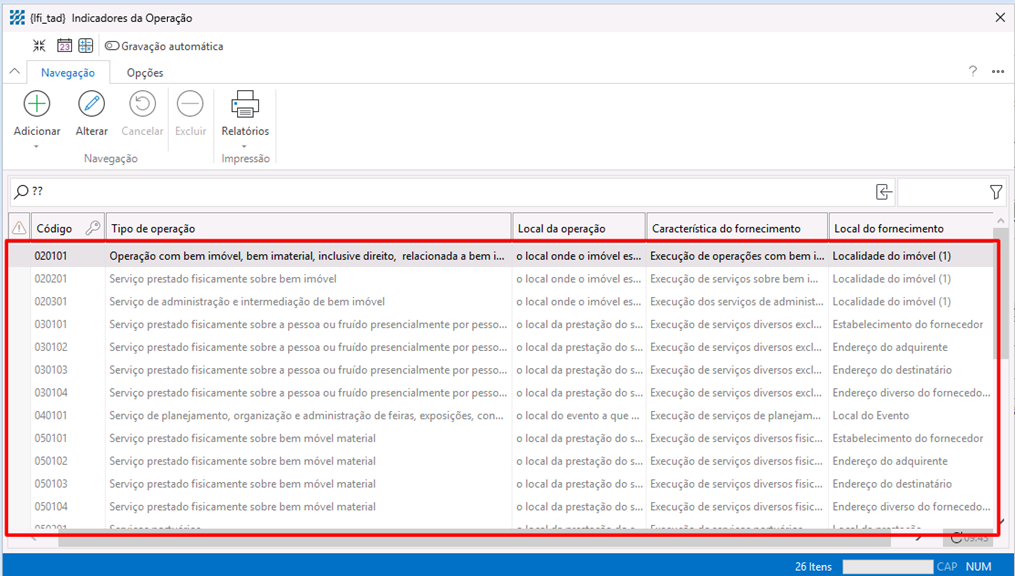Collapse the ribbon with the chevron
Viewport: 1015px width, 576px height.
15,72
